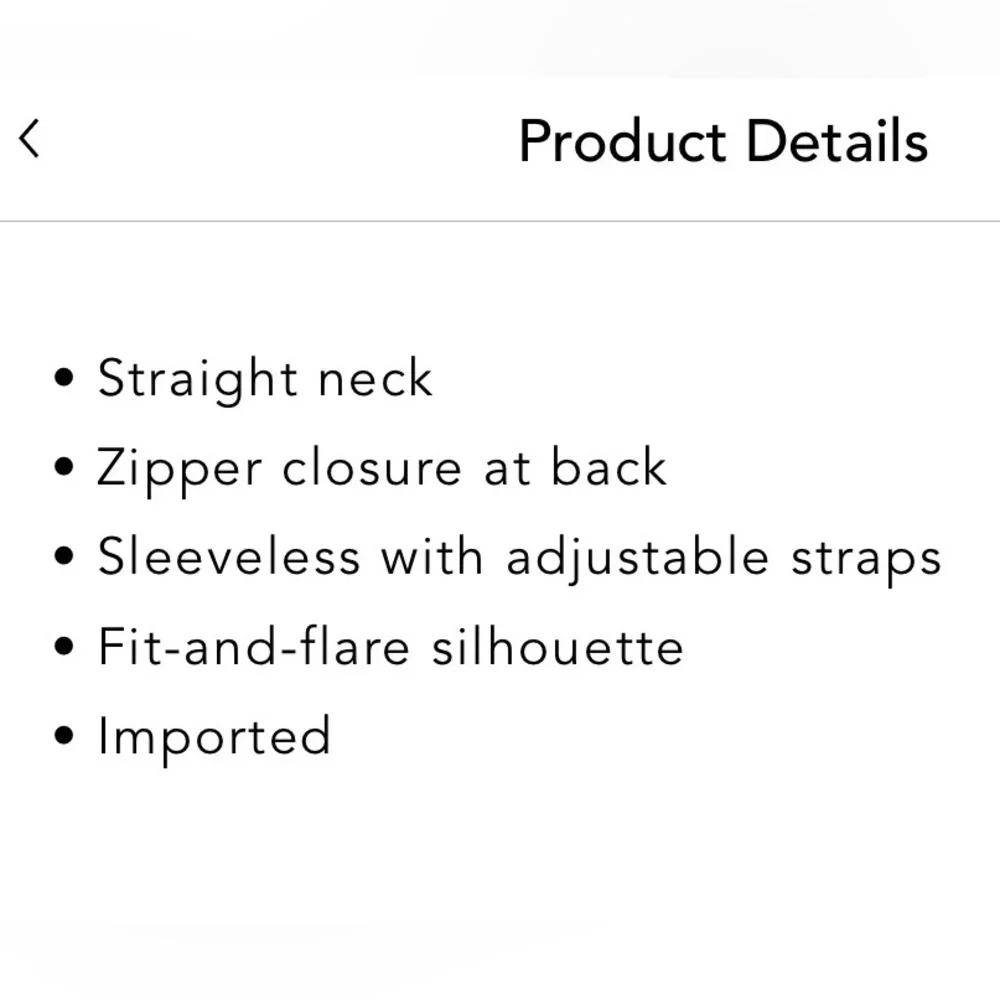Viewport: 1000px width, 1000px height.
Task: Click the bullet beside Zipper closure
Action: point(64,467)
